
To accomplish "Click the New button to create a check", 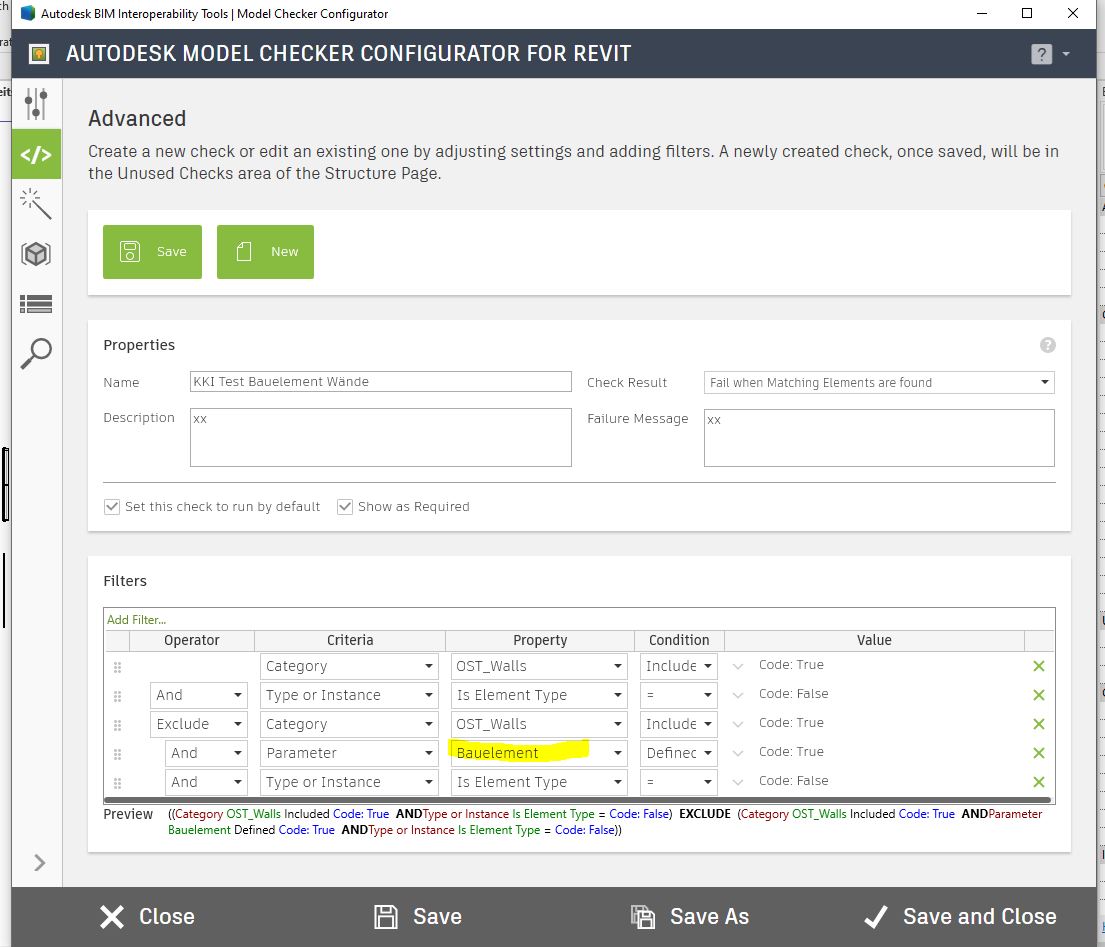I will 265,252.
